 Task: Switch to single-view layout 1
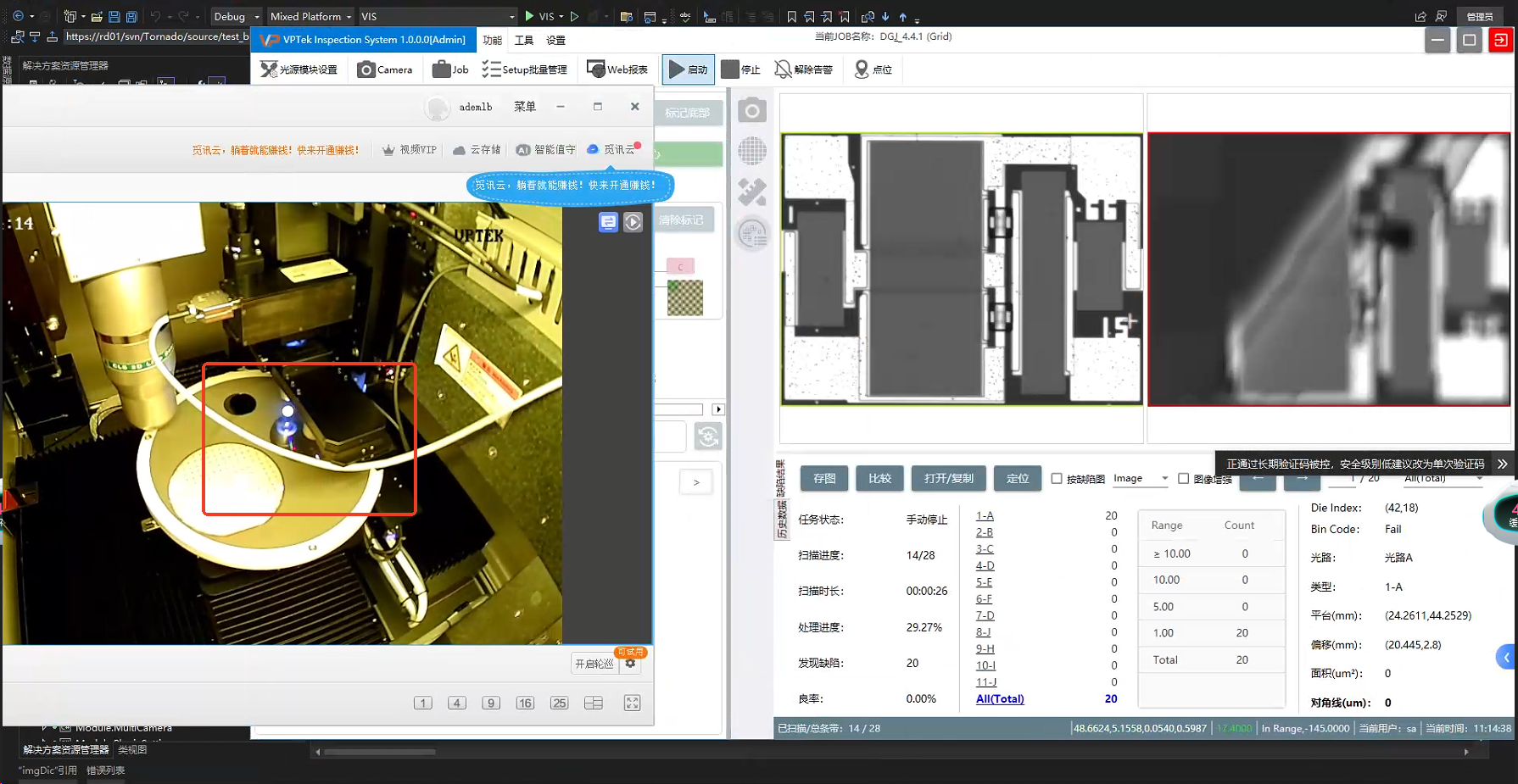(x=423, y=703)
